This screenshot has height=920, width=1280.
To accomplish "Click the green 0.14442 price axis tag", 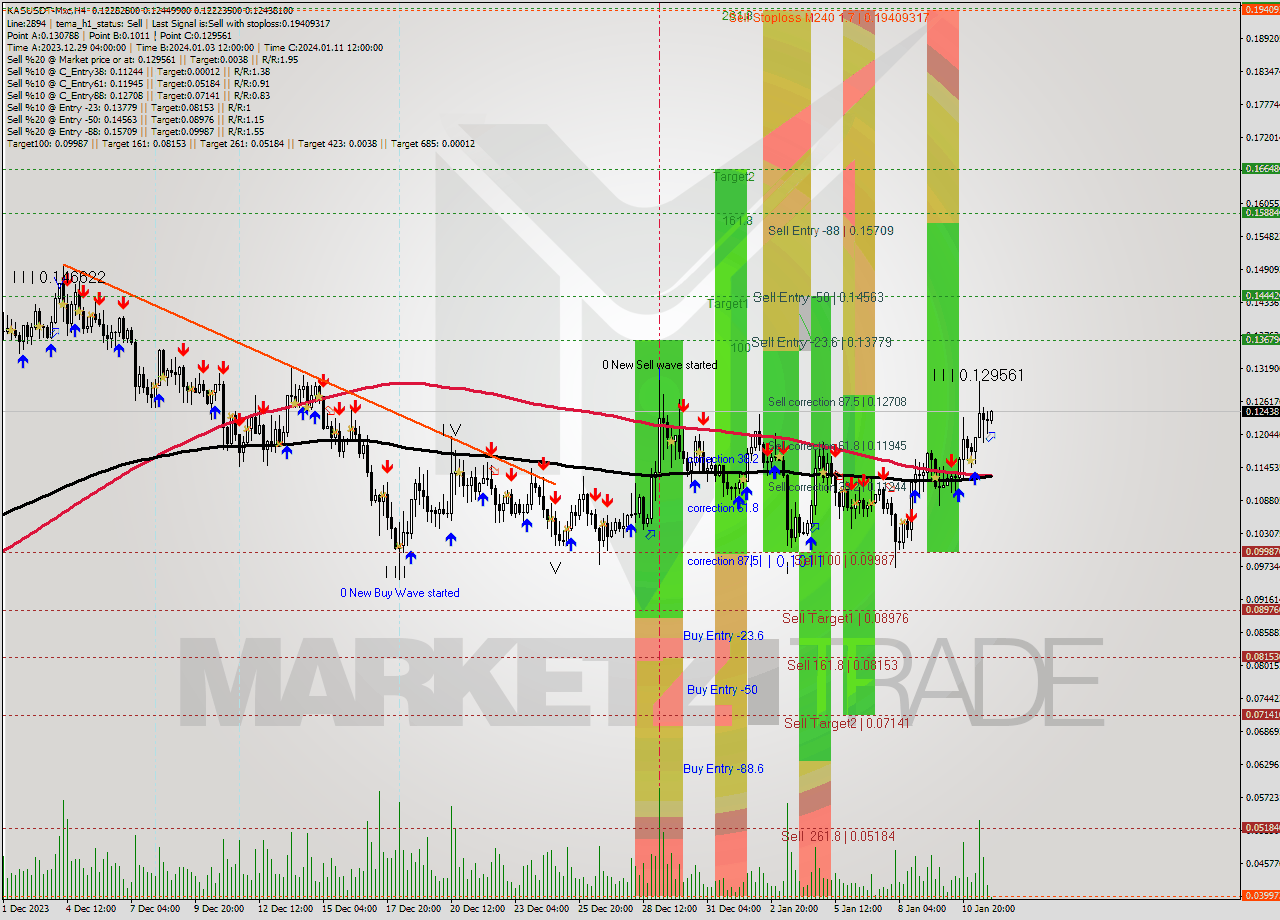I will click(x=1260, y=295).
